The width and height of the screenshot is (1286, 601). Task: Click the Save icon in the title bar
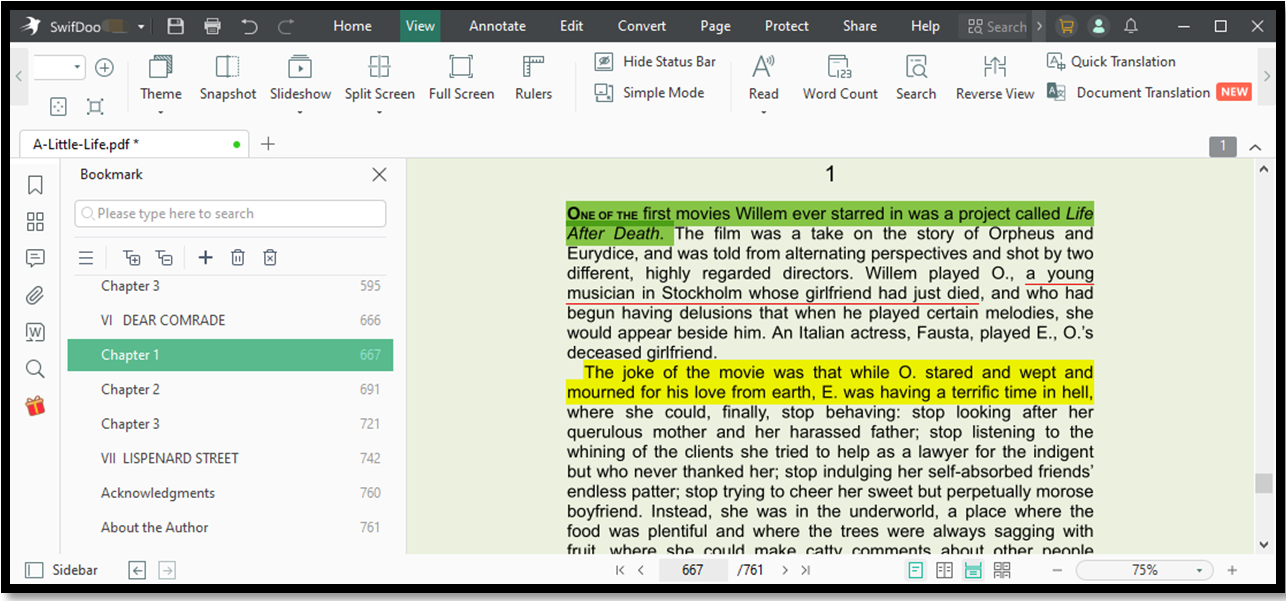click(x=176, y=26)
